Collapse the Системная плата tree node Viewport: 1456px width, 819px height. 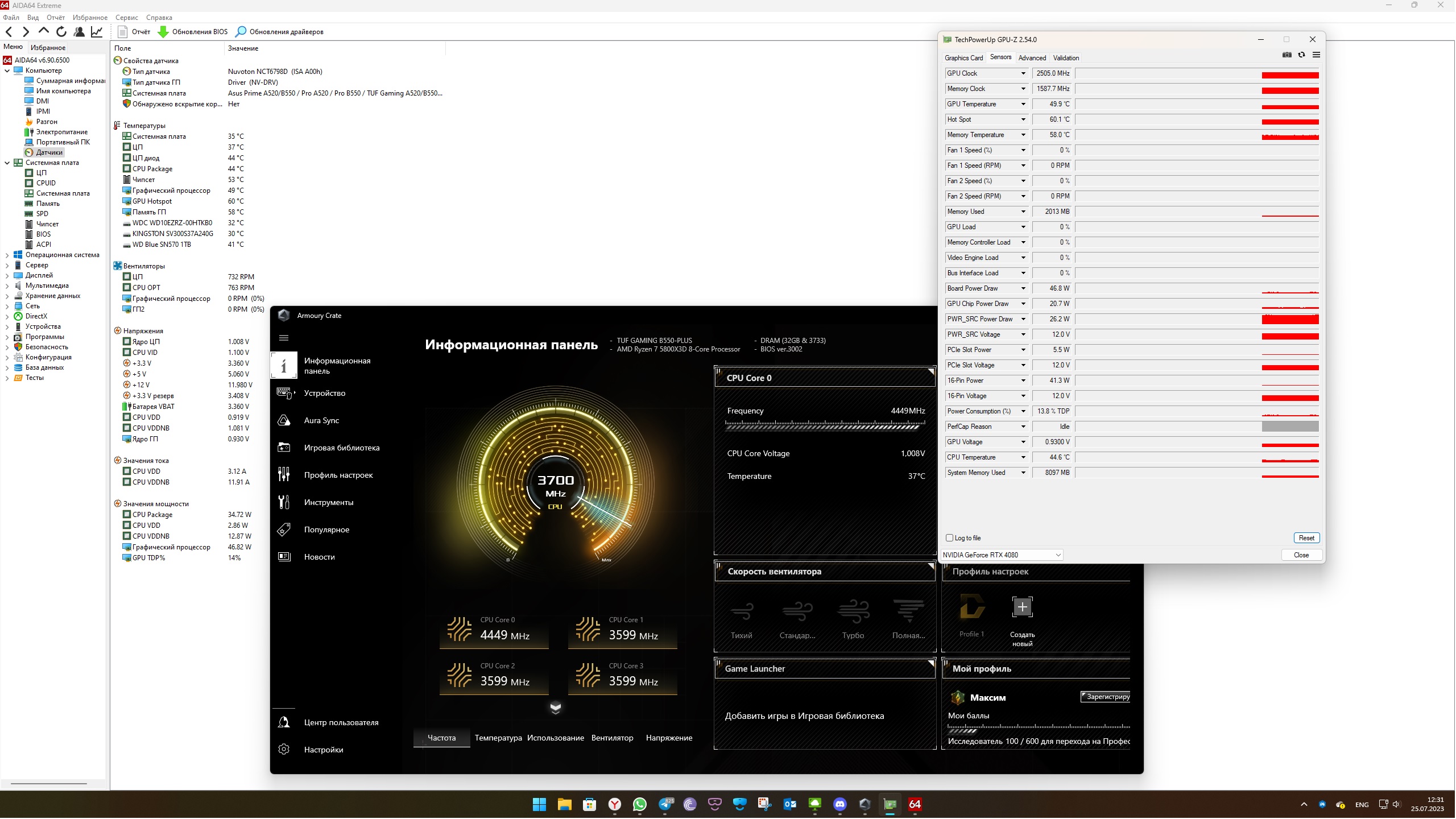(x=7, y=163)
